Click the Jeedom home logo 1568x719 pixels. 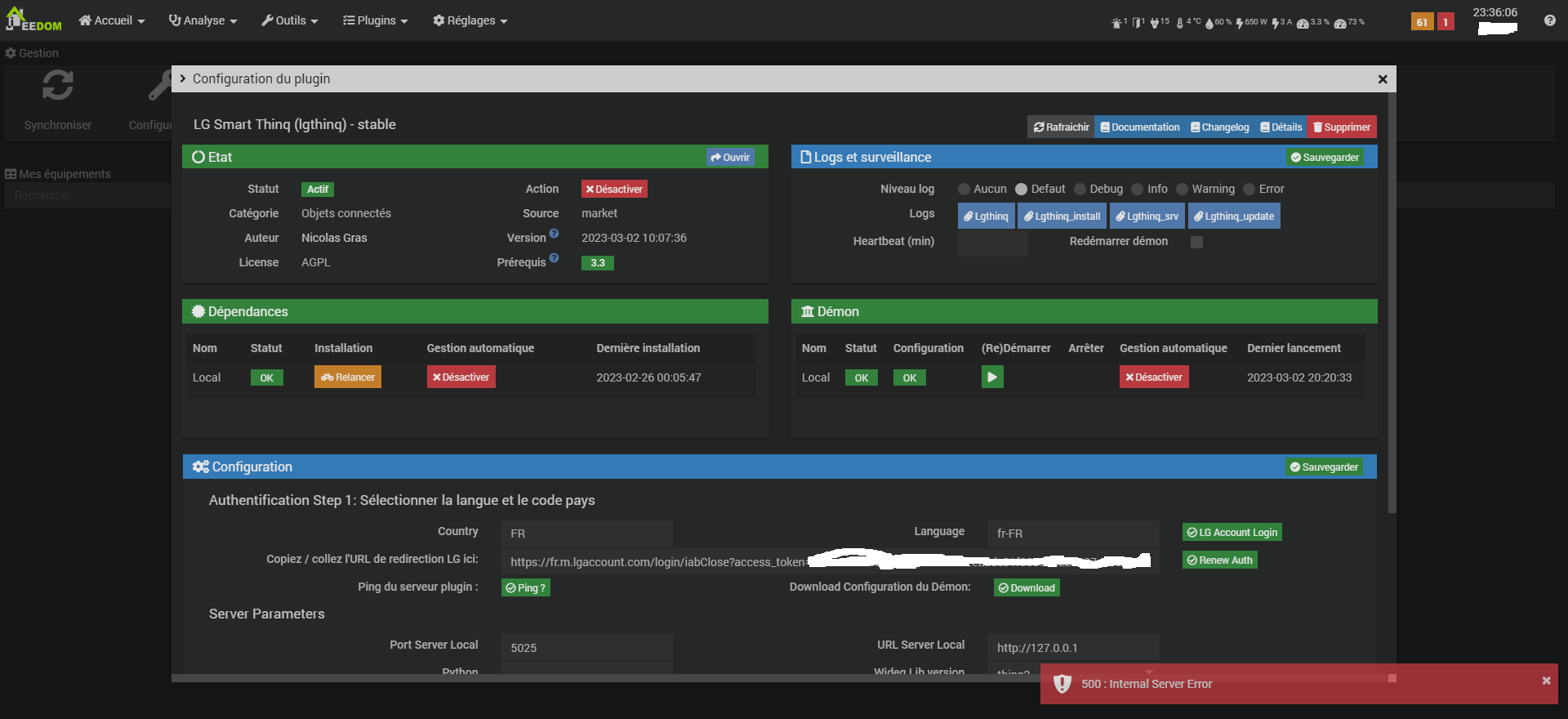click(x=33, y=20)
